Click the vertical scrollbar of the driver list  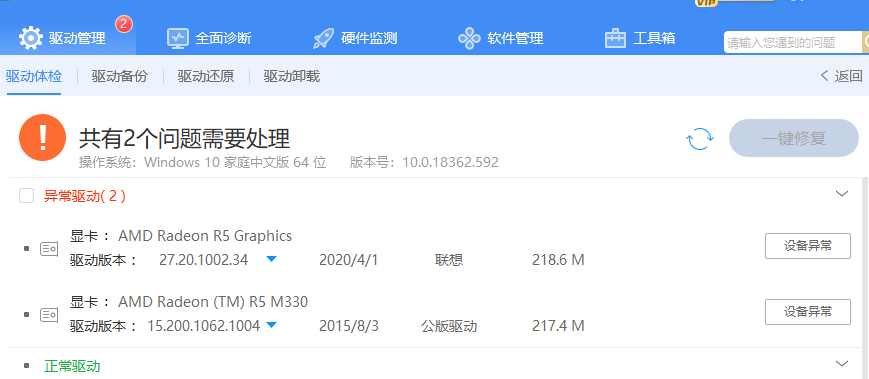(x=865, y=277)
